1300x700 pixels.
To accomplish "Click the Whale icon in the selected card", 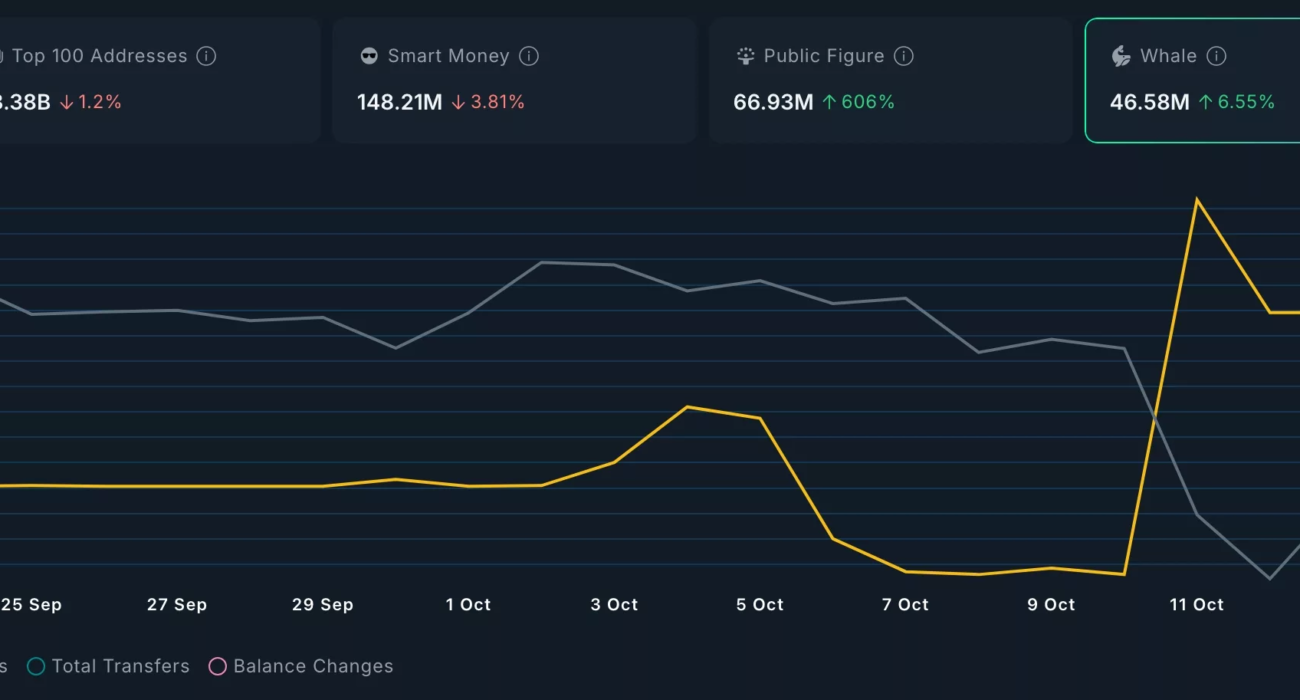I will tap(1121, 56).
